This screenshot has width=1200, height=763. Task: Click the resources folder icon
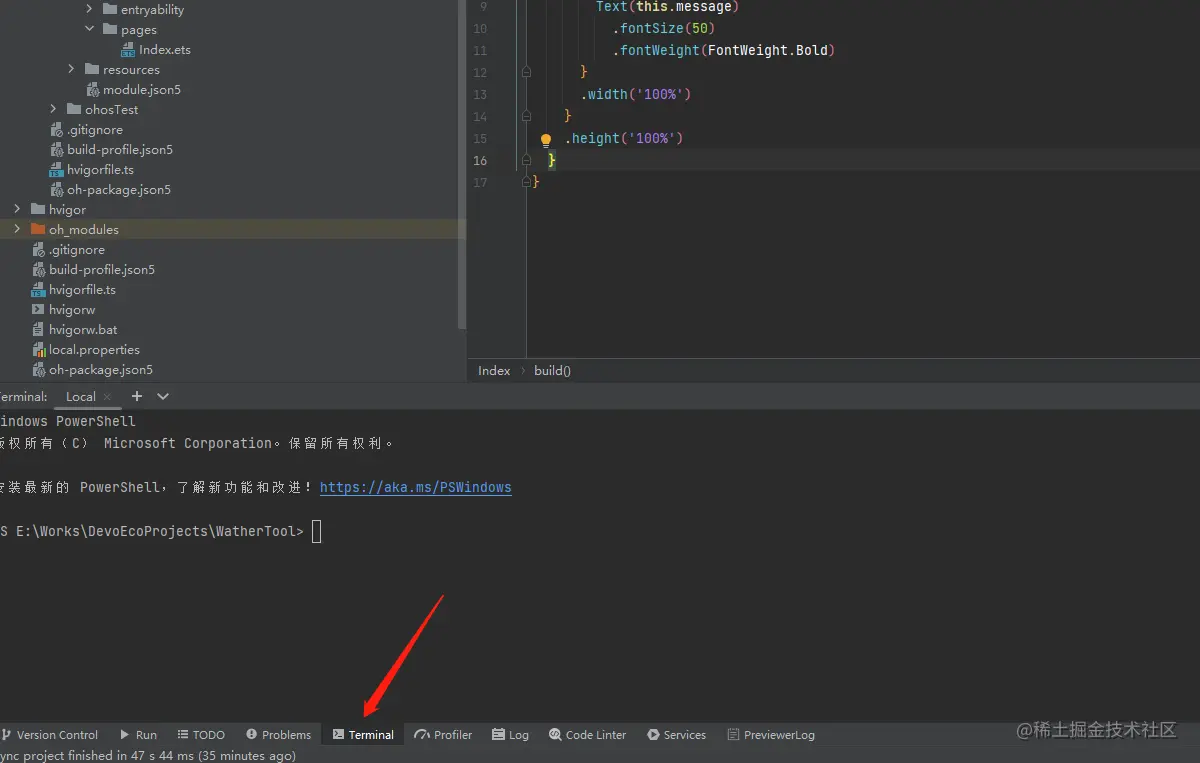92,70
